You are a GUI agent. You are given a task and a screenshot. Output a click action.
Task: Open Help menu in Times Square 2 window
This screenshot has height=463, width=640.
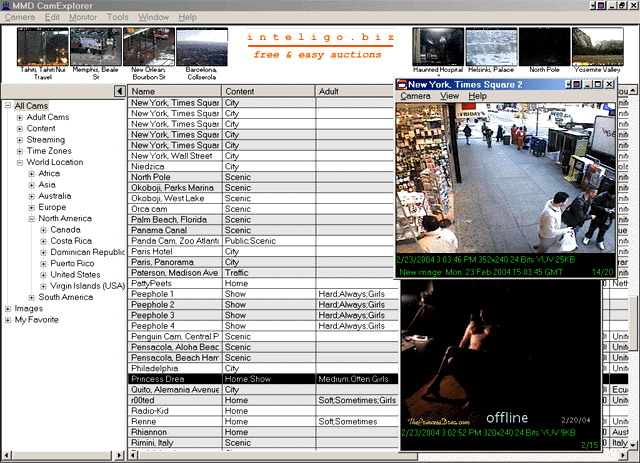click(x=477, y=96)
